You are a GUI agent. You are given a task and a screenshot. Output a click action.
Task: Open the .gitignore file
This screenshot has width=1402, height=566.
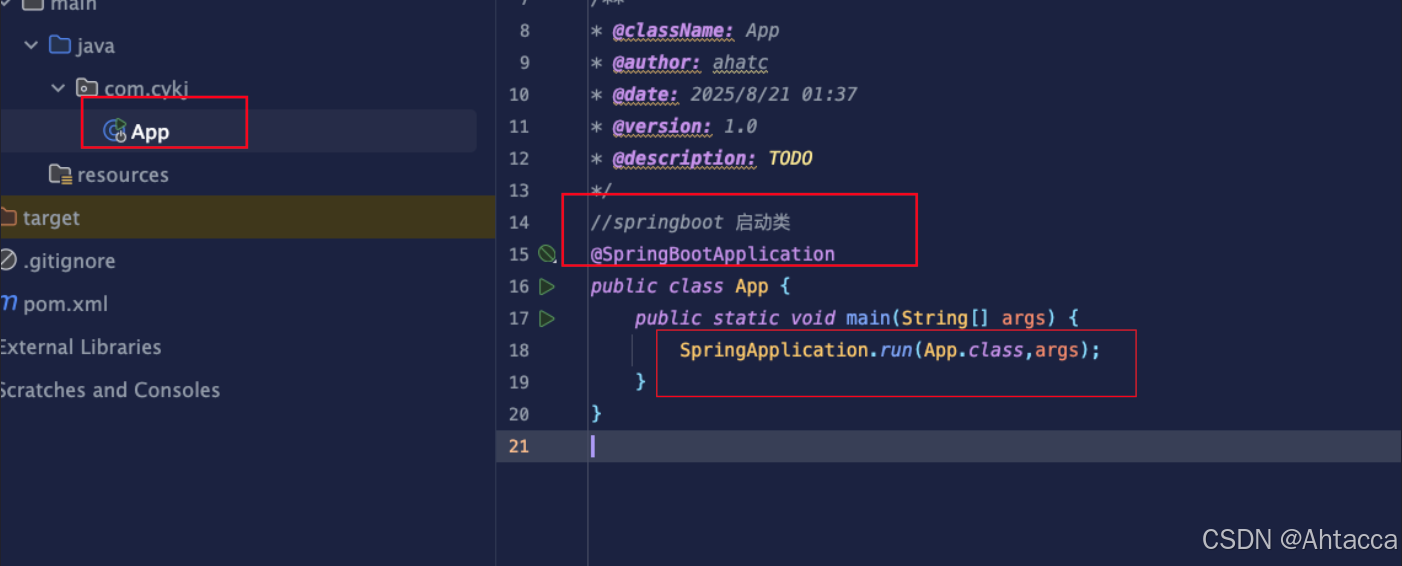69,261
